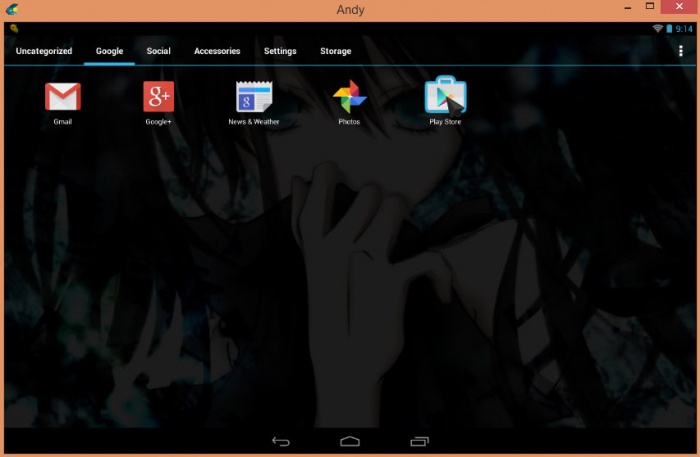
Task: Open the Storage tab
Action: [x=335, y=51]
